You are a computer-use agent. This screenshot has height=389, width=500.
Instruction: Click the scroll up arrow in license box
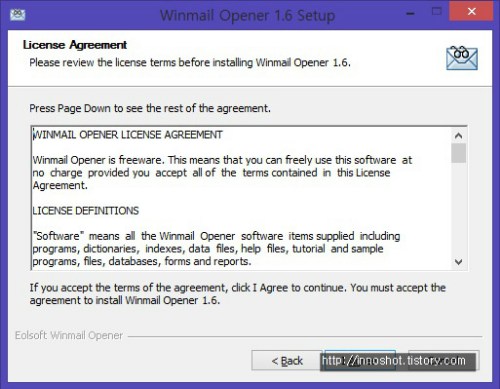[x=459, y=136]
